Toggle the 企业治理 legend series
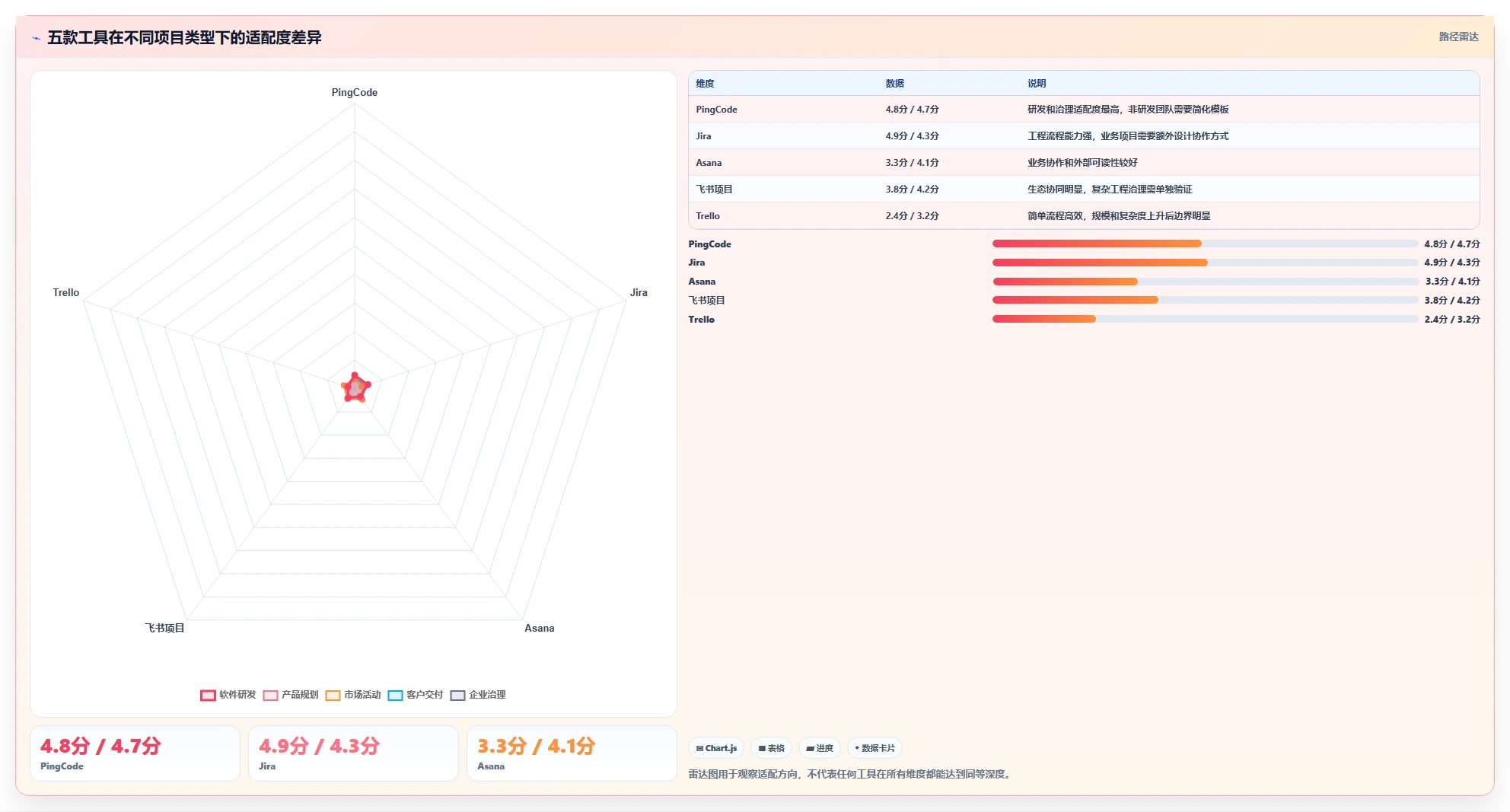Image resolution: width=1510 pixels, height=812 pixels. [478, 695]
